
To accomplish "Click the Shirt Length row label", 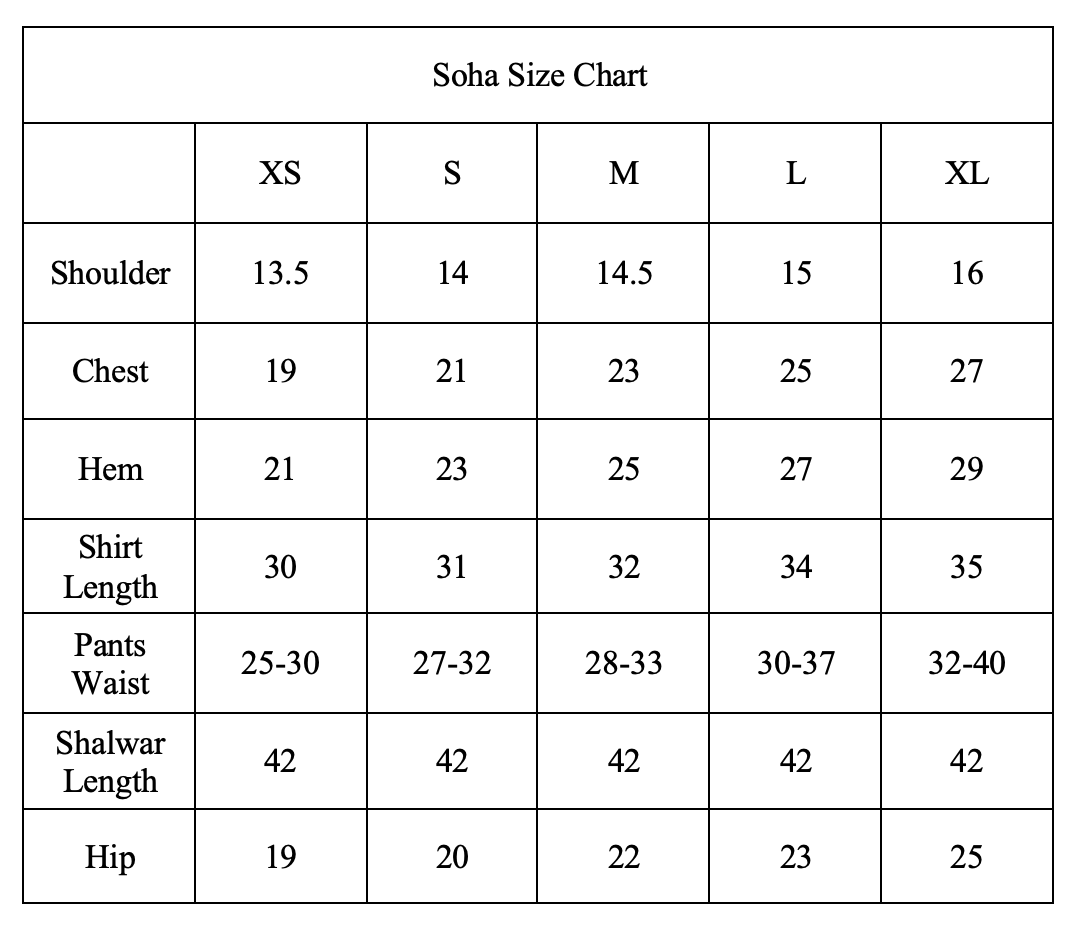I will pyautogui.click(x=110, y=567).
